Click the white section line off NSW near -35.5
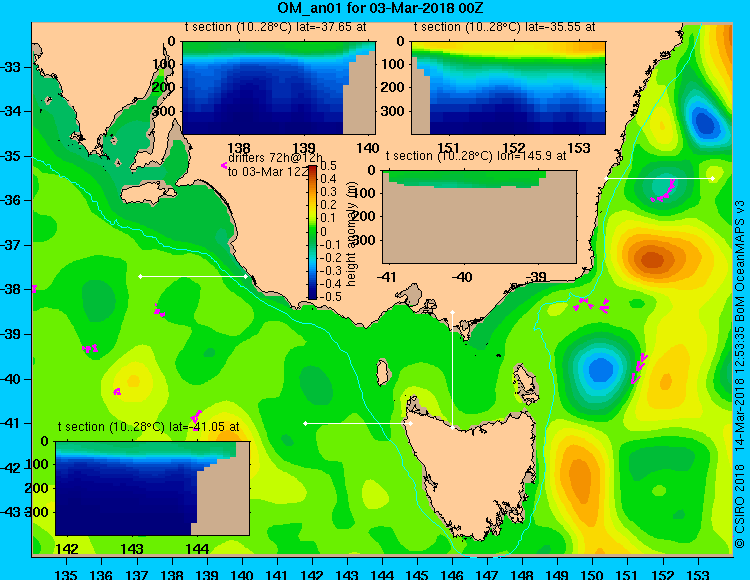This screenshot has height=580, width=750. tap(660, 178)
